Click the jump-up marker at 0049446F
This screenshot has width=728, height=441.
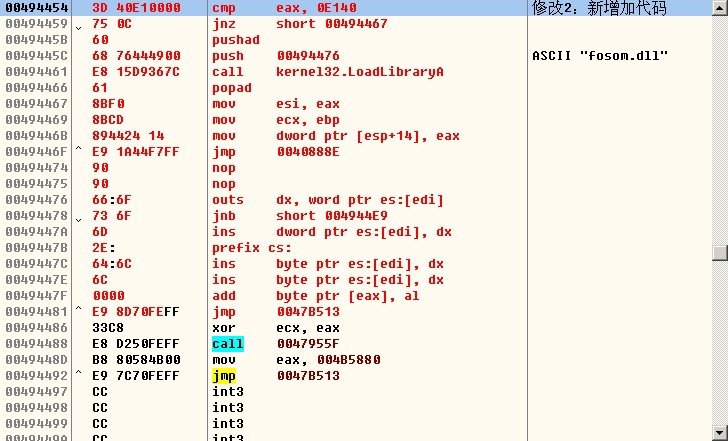click(x=78, y=148)
